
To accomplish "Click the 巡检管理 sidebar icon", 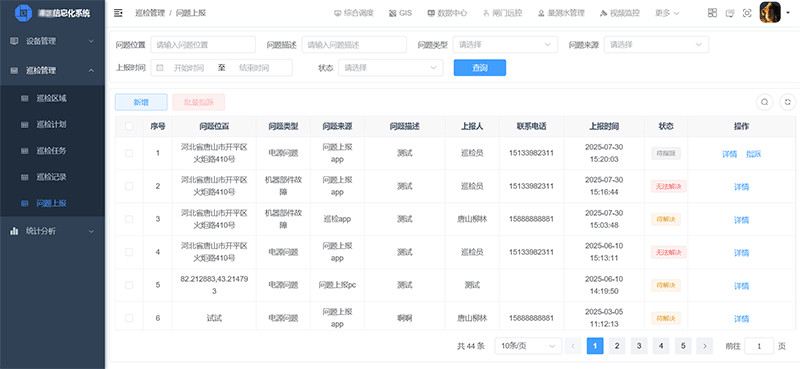I will 14,70.
